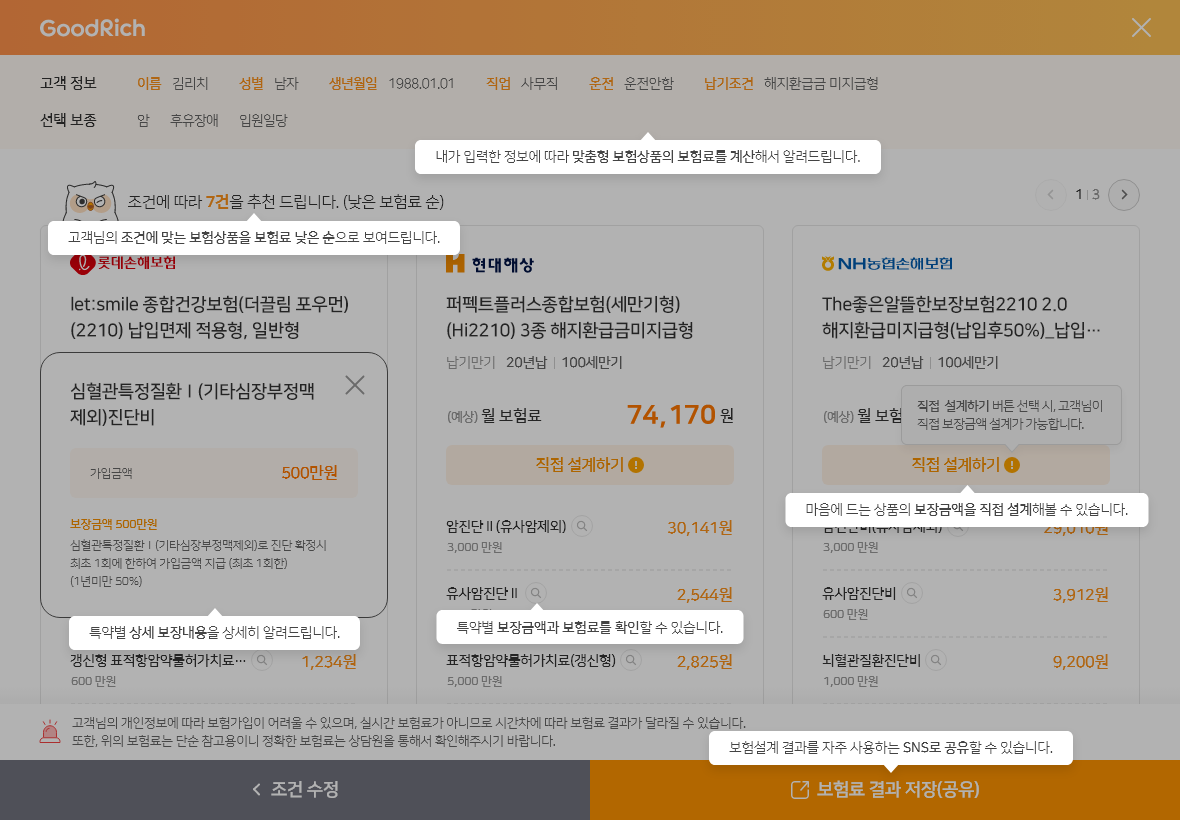Click NH농협 100세만기 maturity text
Viewport: 1180px width, 820px height.
tap(968, 363)
